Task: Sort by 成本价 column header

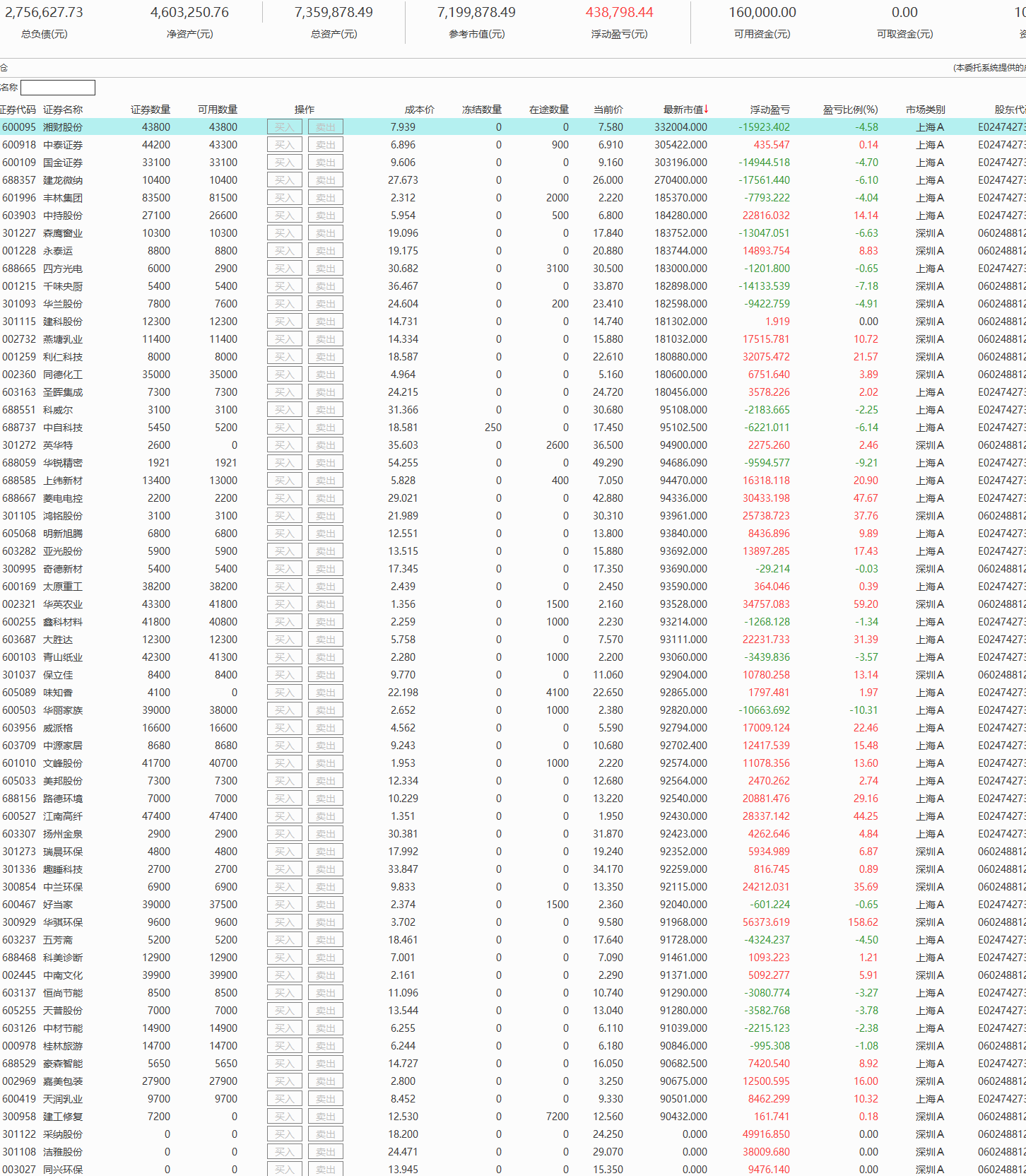Action: point(419,110)
